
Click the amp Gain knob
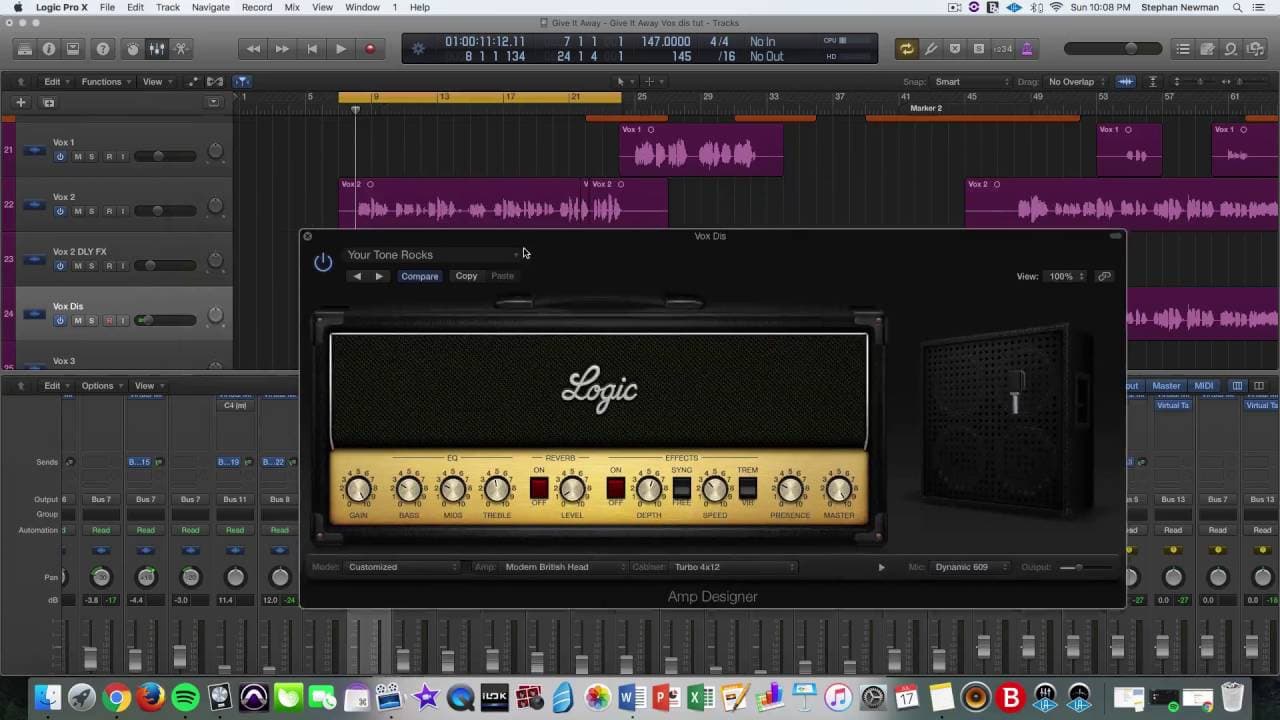[x=358, y=489]
